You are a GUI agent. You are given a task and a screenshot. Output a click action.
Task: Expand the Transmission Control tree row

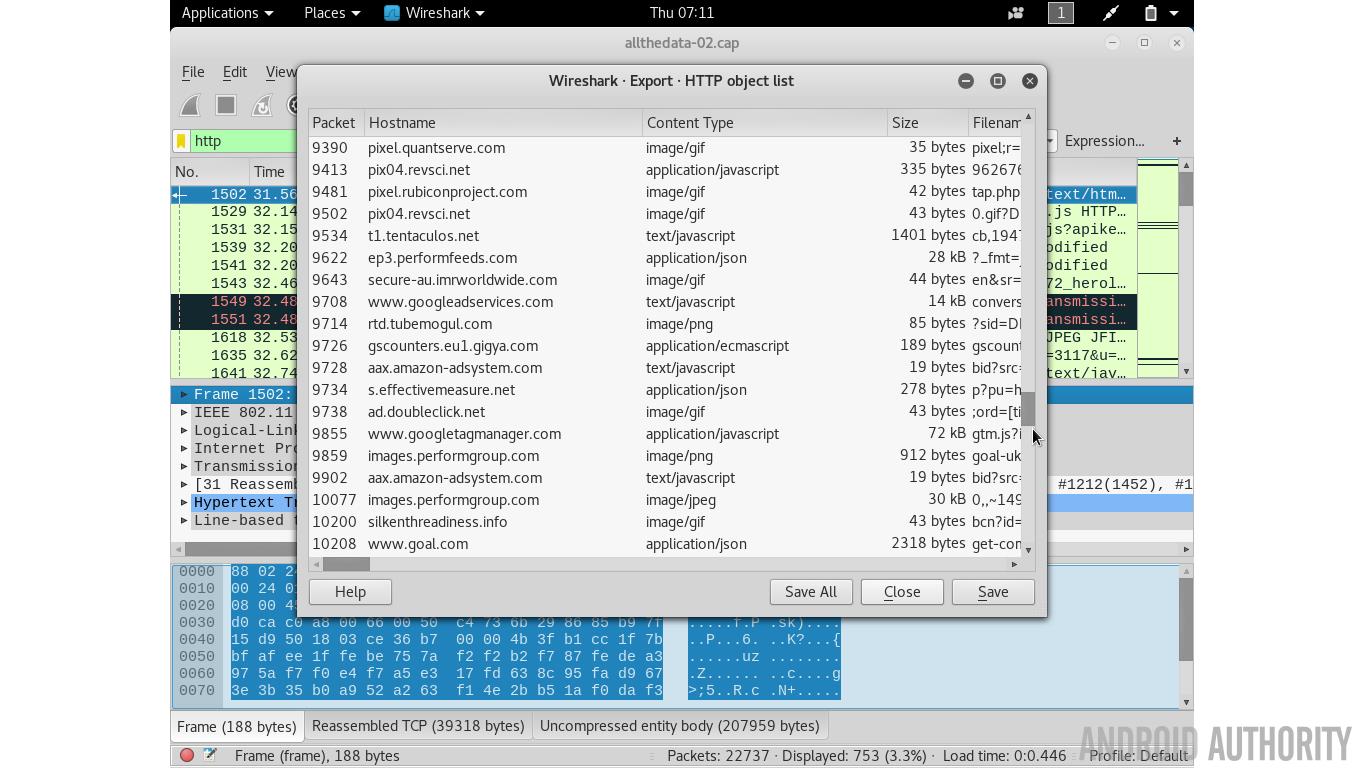tap(184, 466)
